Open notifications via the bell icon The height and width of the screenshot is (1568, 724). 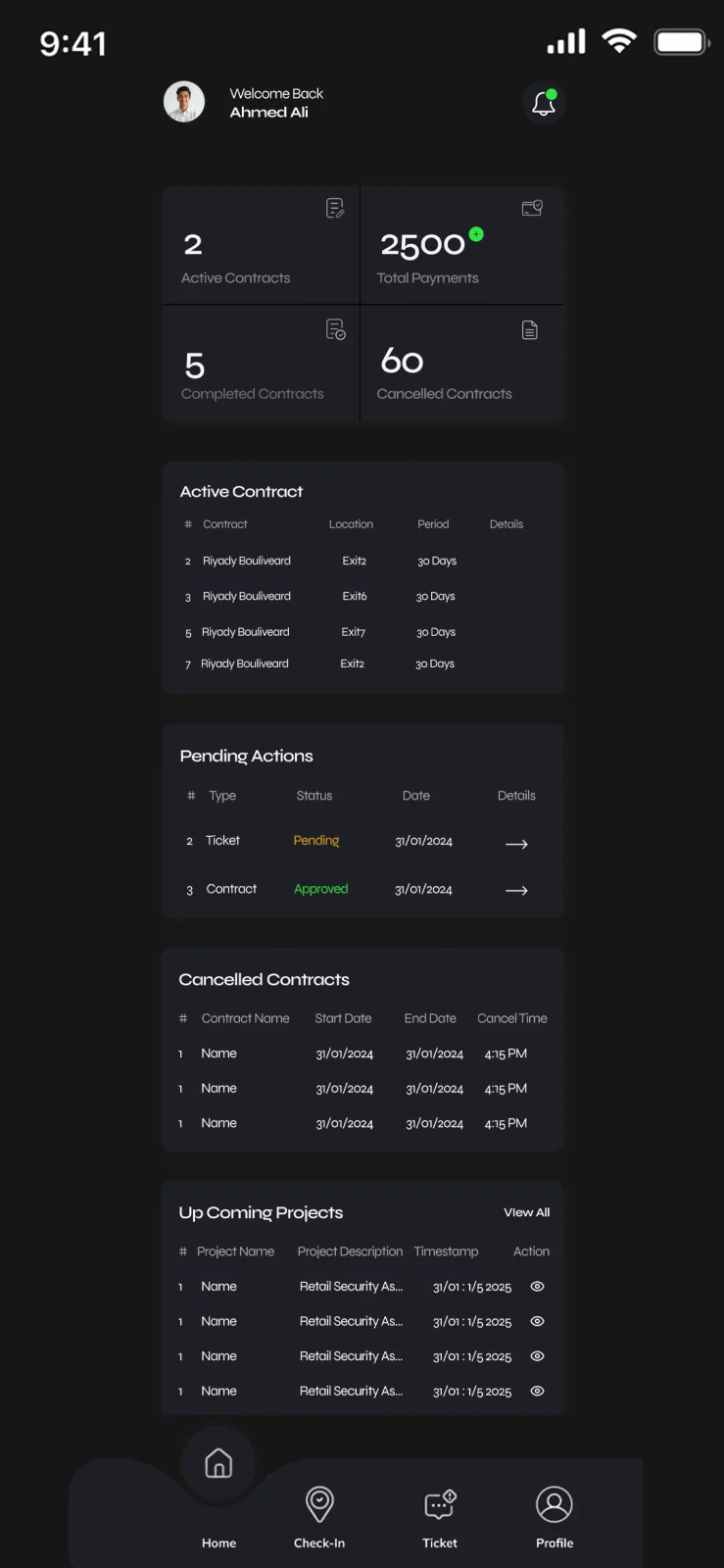tap(544, 103)
